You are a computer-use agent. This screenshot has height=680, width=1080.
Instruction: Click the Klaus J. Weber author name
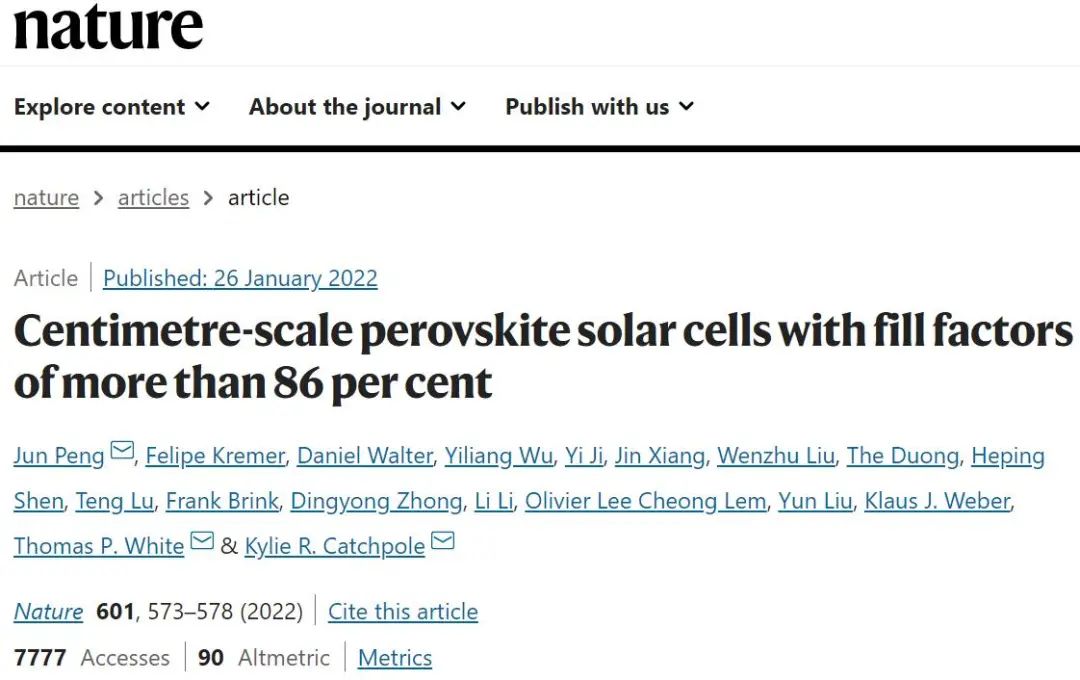937,502
